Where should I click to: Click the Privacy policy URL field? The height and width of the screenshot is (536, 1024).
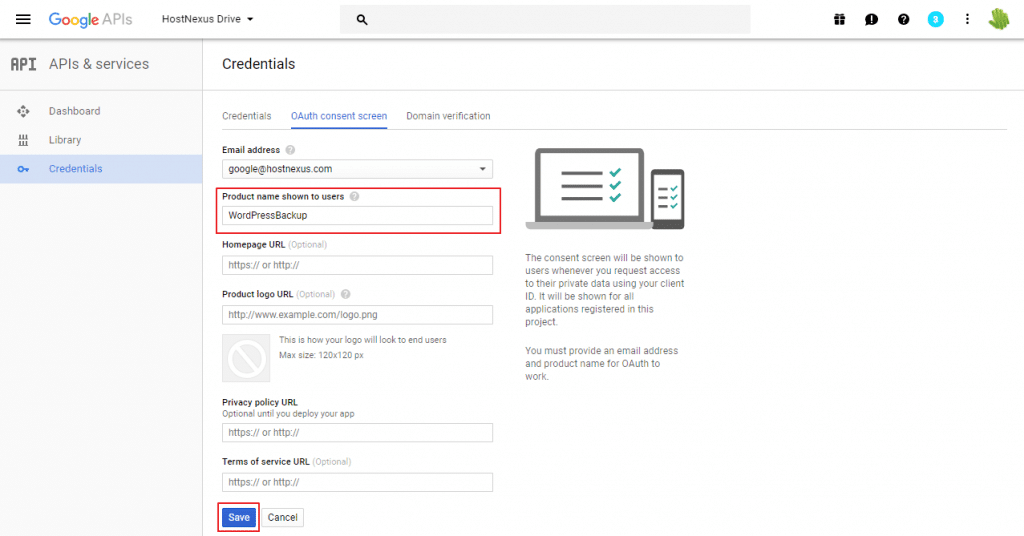(357, 433)
